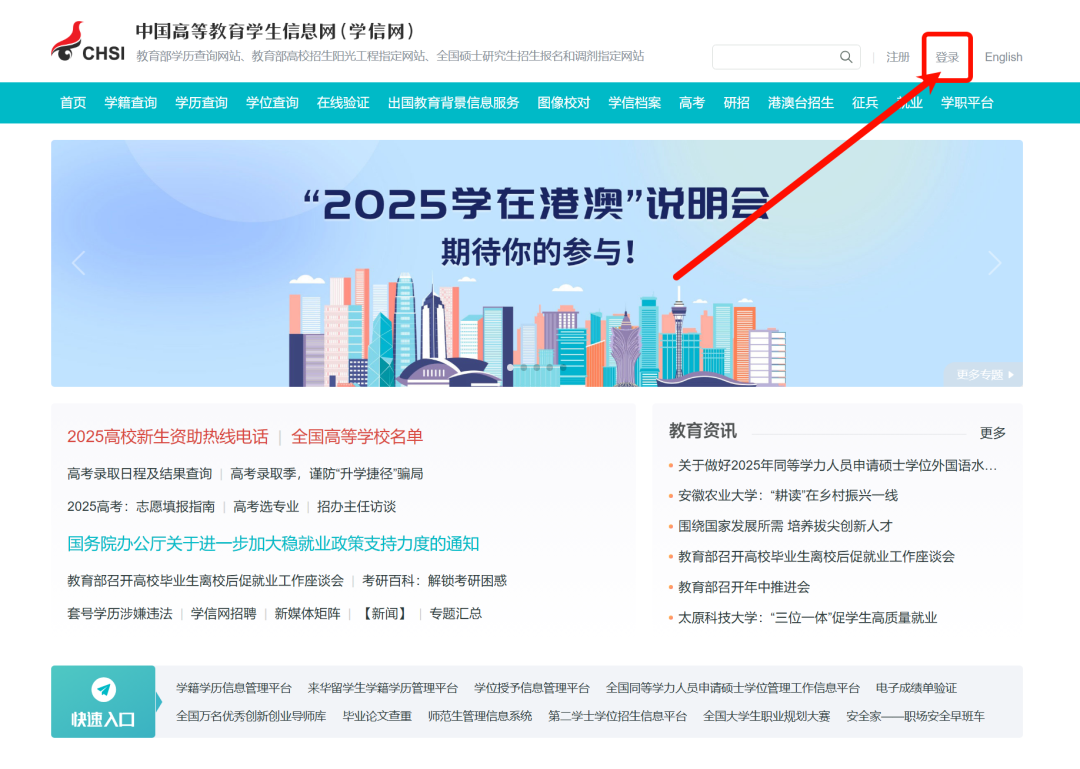Open 来华留学生学籍学历管理平台 quick link
This screenshot has width=1080, height=769.
[383, 688]
